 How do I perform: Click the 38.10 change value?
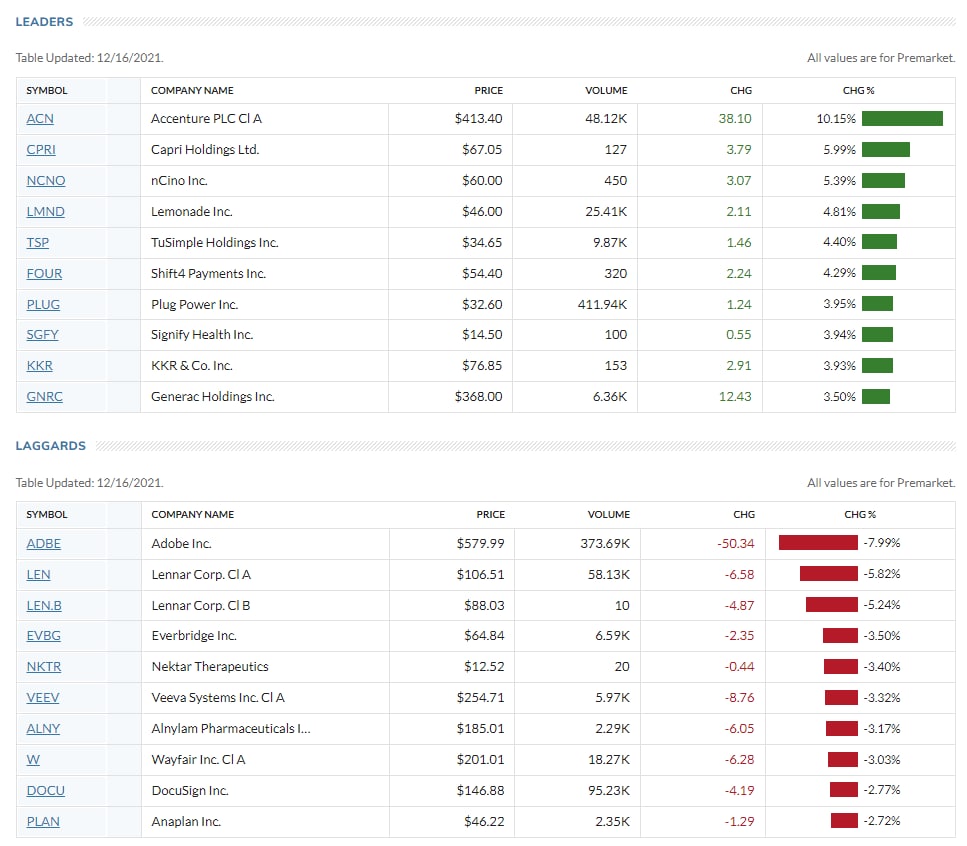735,118
